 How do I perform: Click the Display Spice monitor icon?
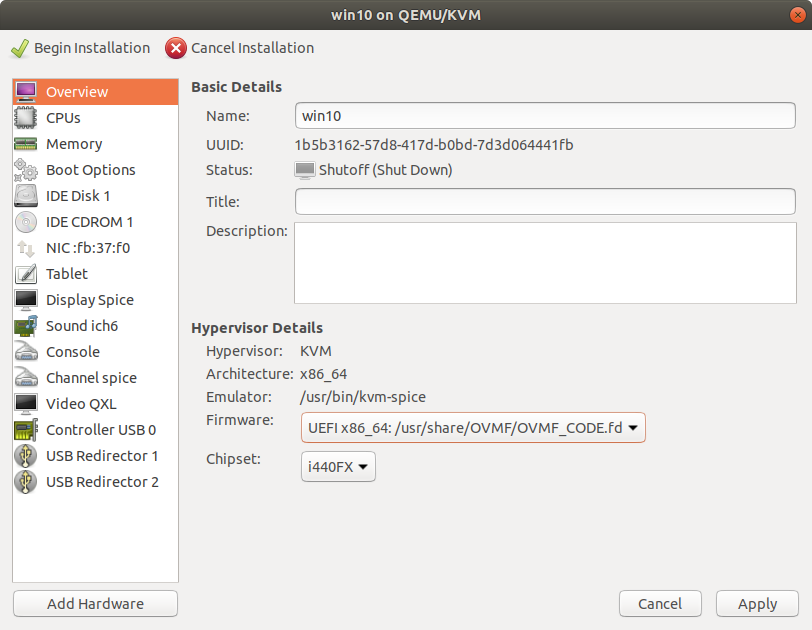(x=27, y=299)
